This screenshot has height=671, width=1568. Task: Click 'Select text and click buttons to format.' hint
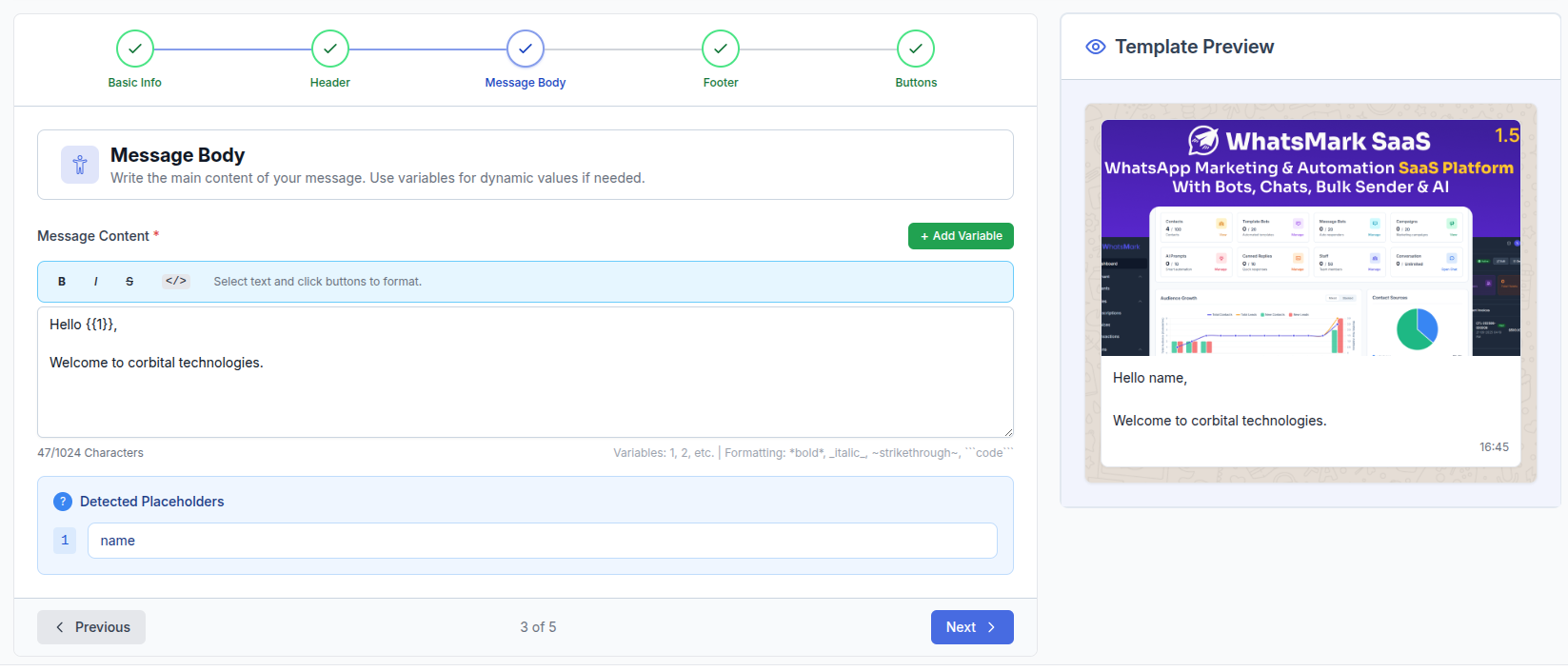[x=318, y=282]
